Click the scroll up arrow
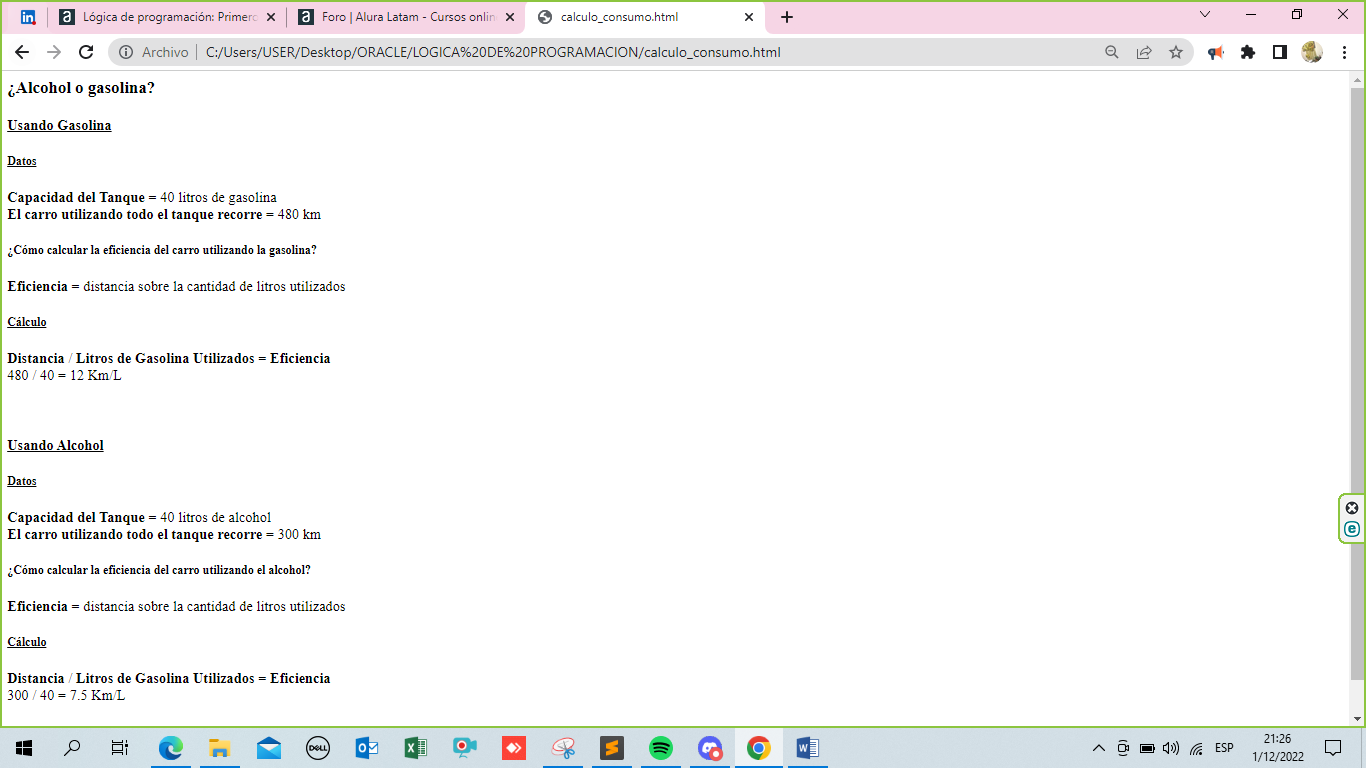1366x768 pixels. point(1357,79)
